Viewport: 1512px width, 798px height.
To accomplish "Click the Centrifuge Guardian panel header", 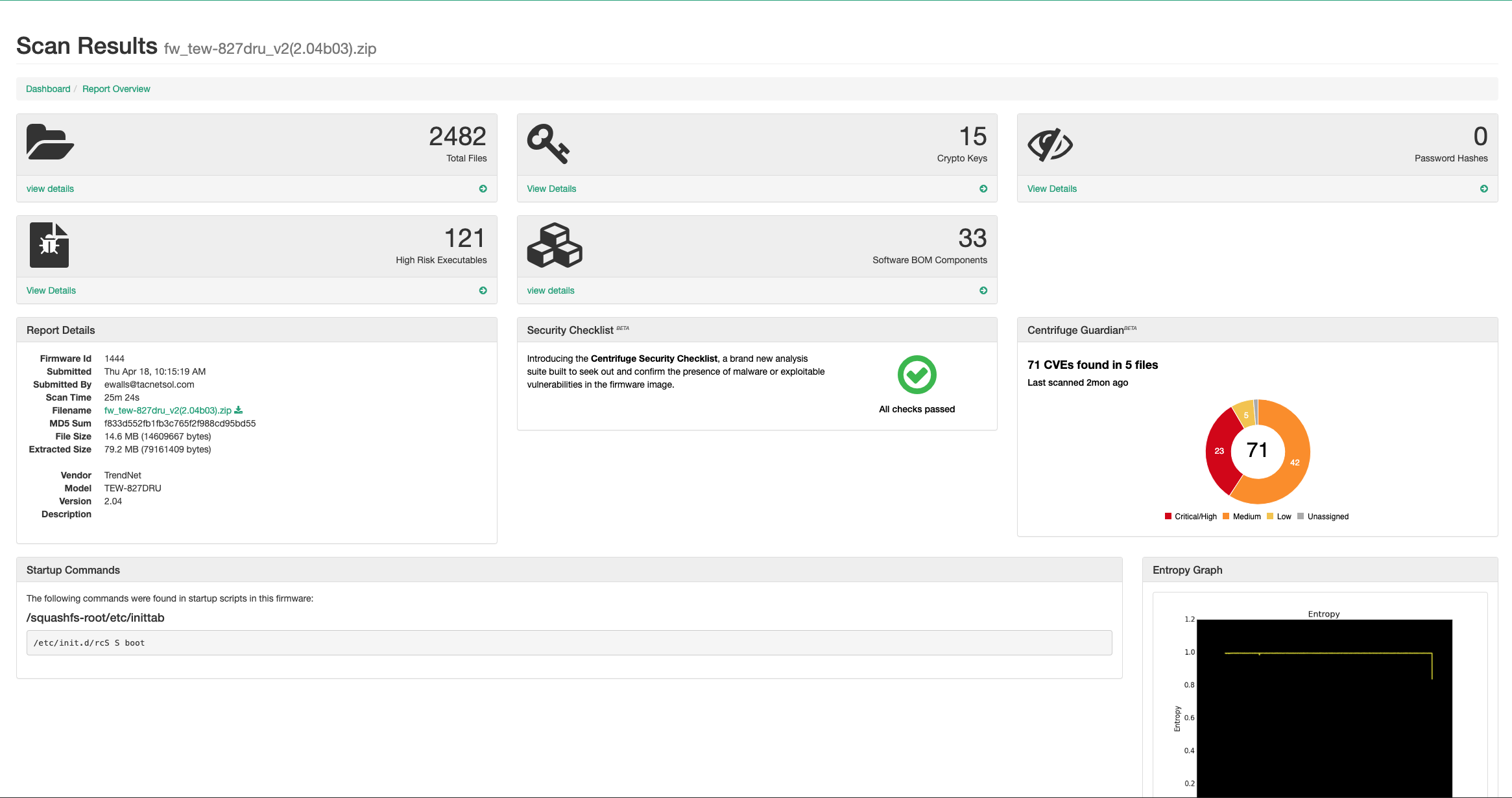I will click(1257, 330).
